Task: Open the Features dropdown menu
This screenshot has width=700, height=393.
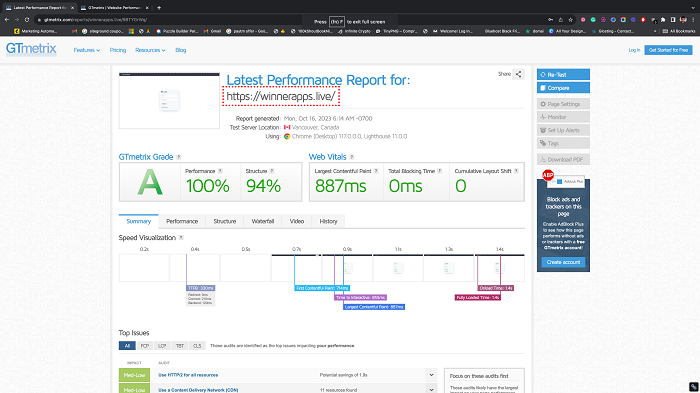Action: tap(87, 50)
